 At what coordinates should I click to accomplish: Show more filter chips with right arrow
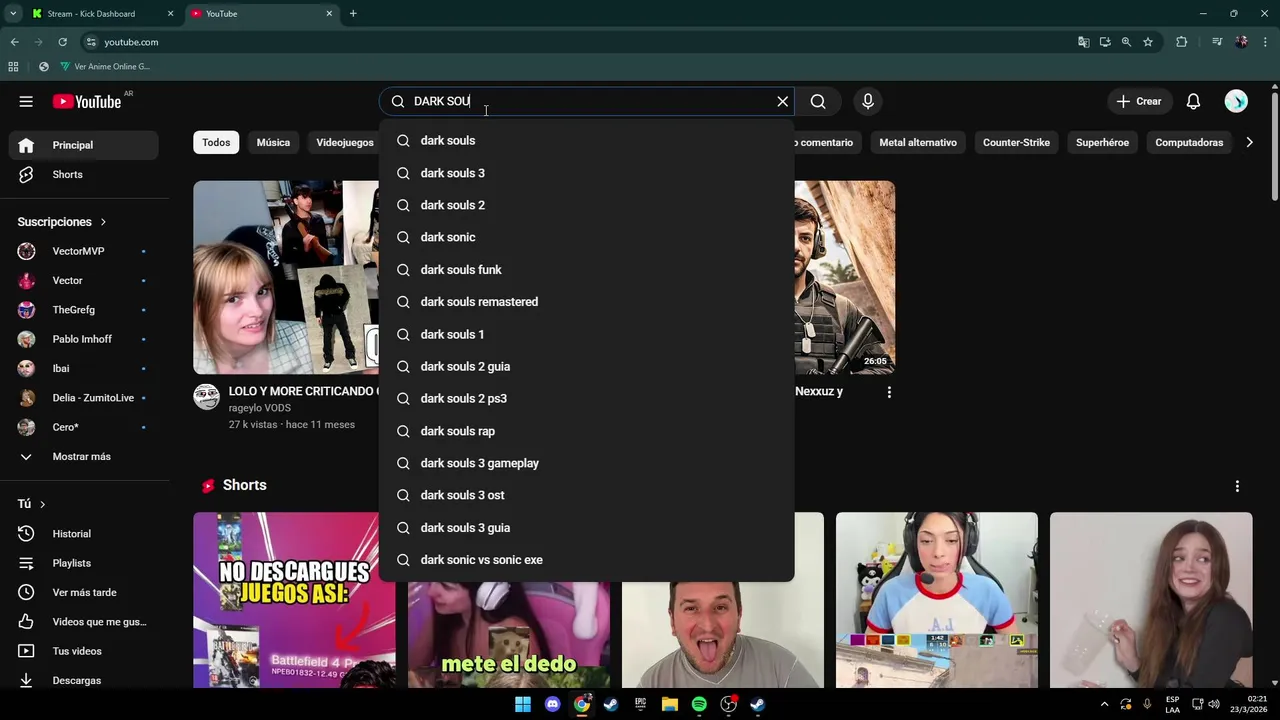tap(1249, 142)
